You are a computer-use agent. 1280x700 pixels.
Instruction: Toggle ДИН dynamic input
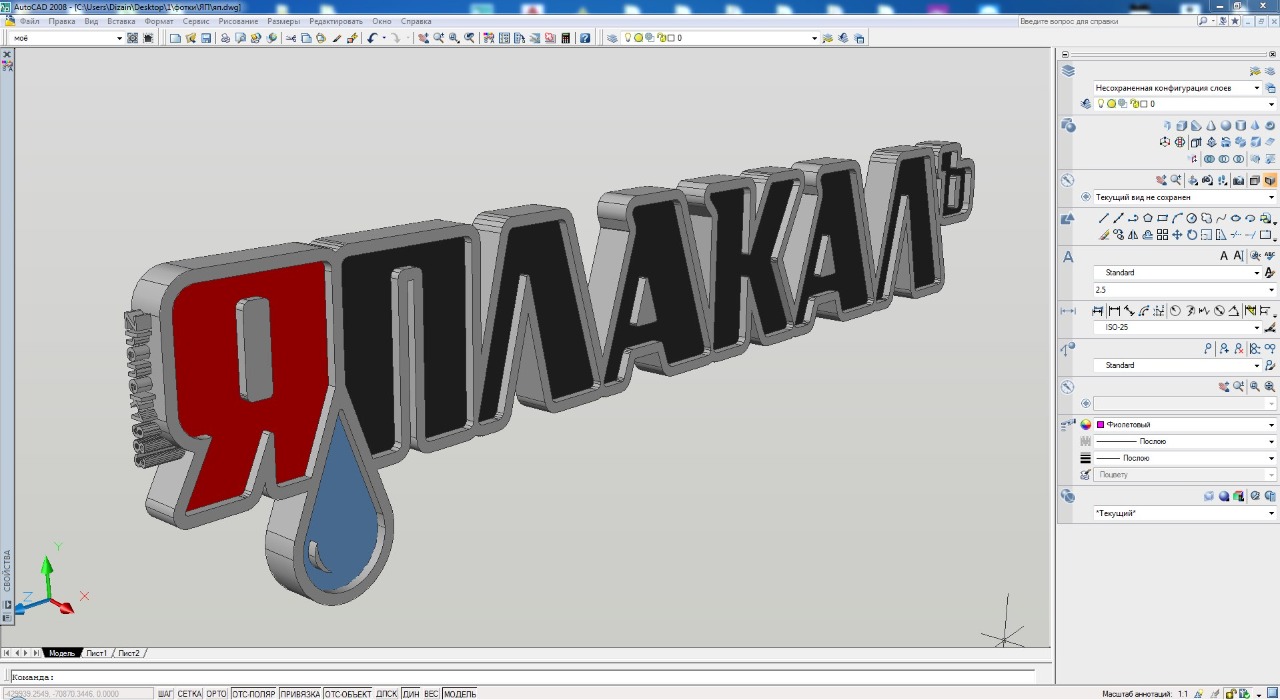(x=411, y=693)
